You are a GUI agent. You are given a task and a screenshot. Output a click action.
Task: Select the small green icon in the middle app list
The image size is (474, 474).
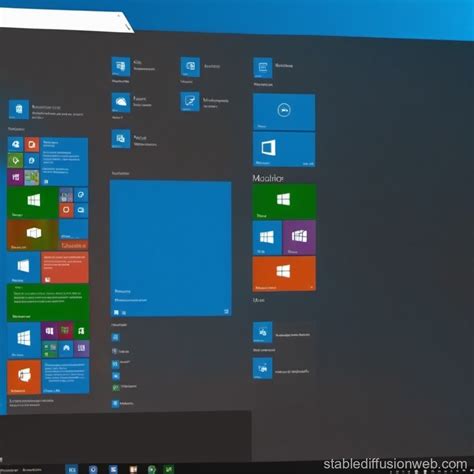click(x=116, y=388)
